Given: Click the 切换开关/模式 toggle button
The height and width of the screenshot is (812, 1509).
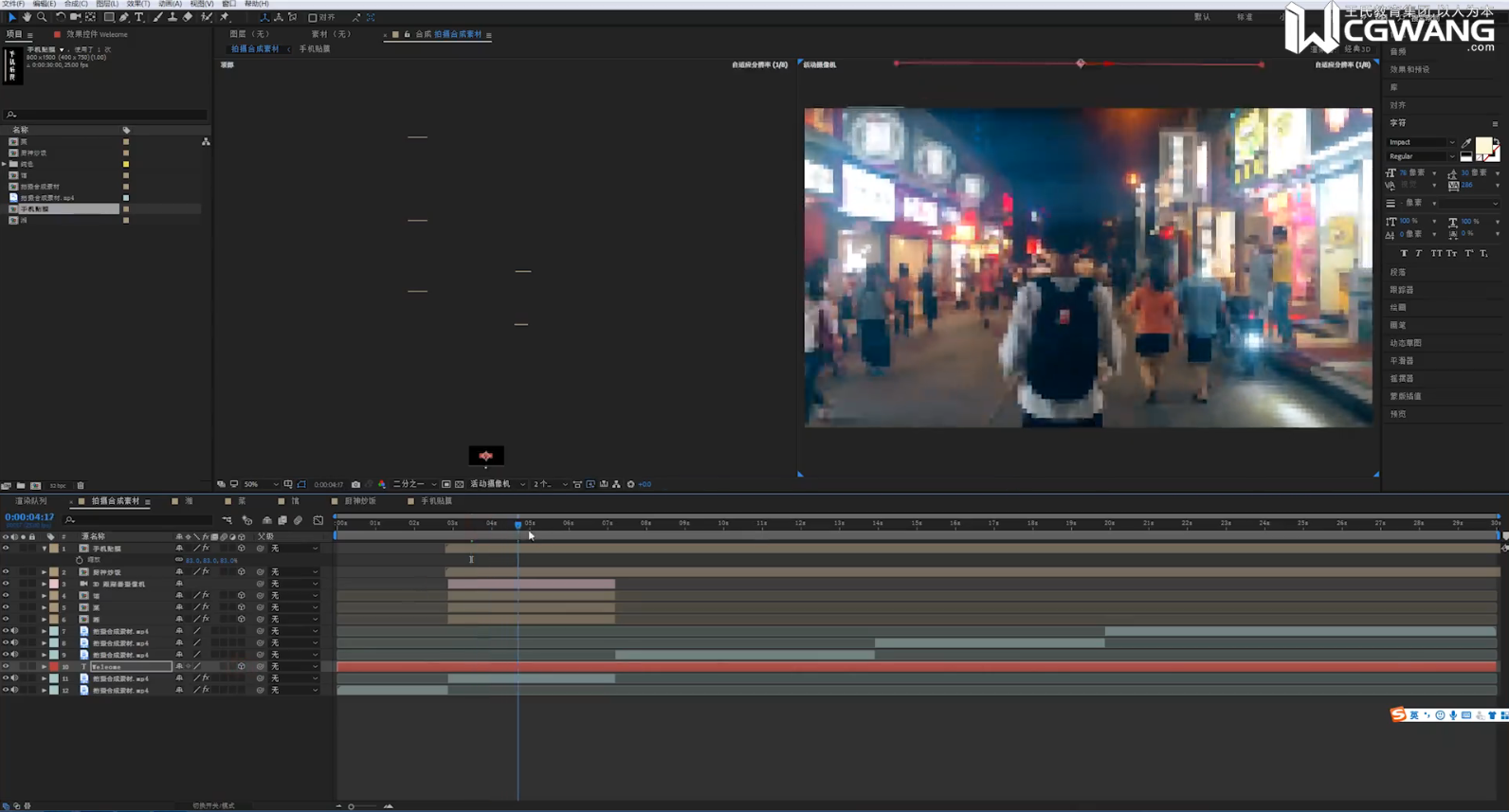Looking at the screenshot, I should click(213, 805).
